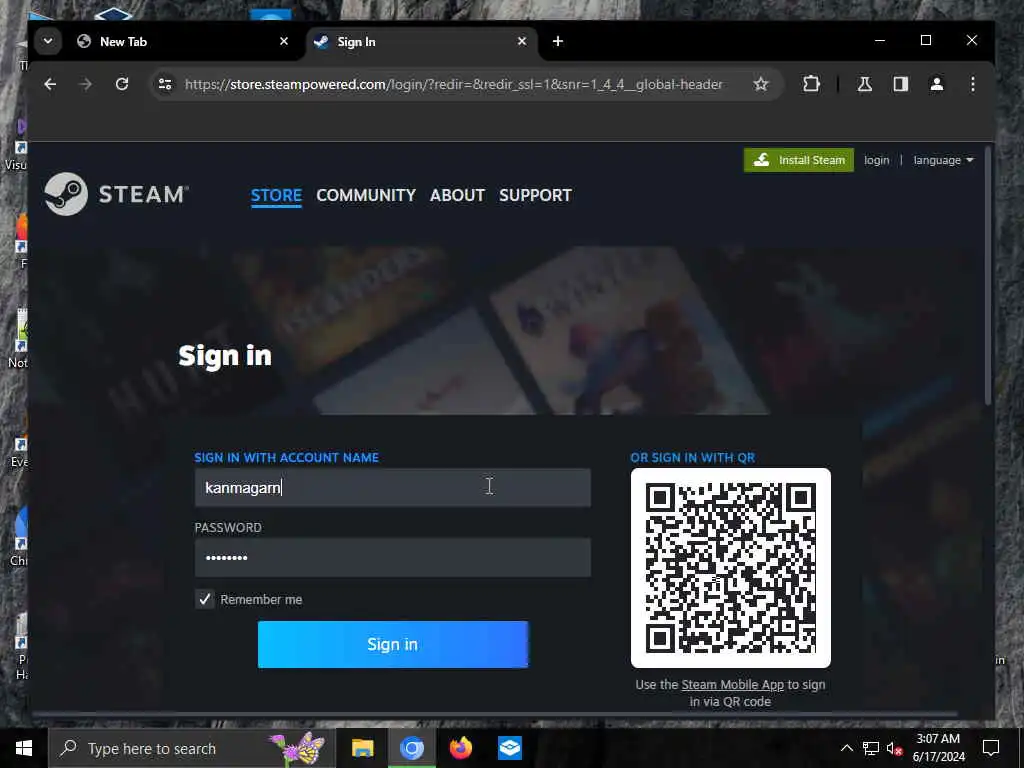Open the network status tray icon
The width and height of the screenshot is (1024, 768).
(871, 748)
